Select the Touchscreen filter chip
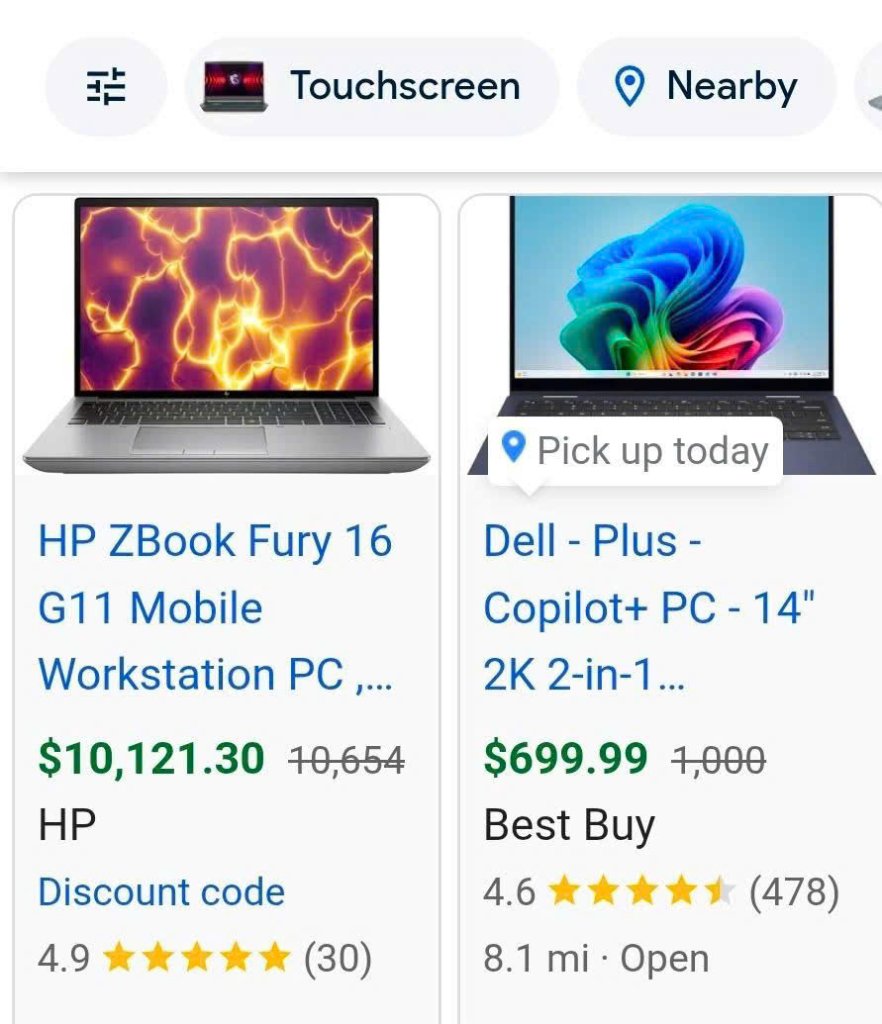 (371, 86)
